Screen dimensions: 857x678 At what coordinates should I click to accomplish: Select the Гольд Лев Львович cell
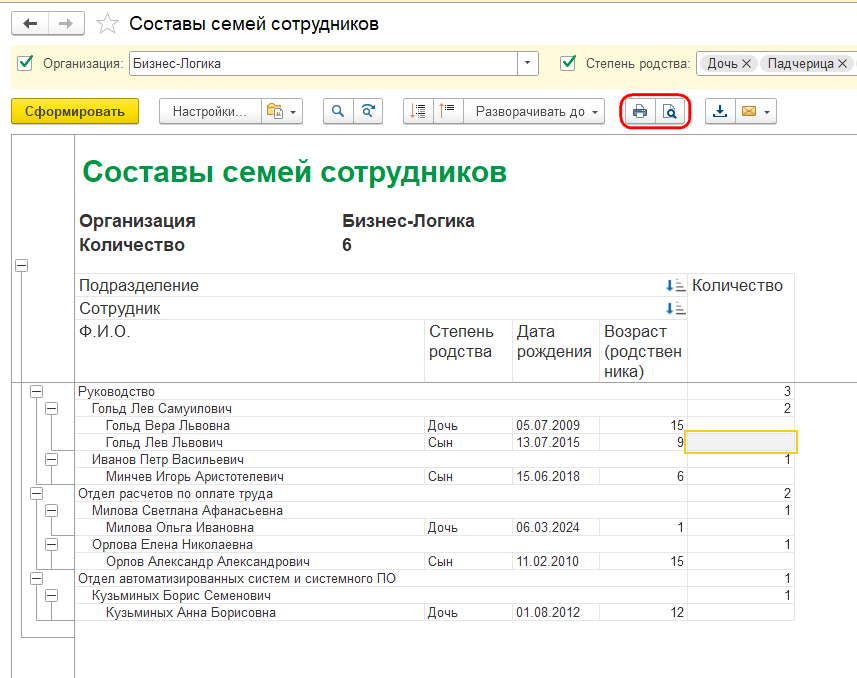[250, 442]
